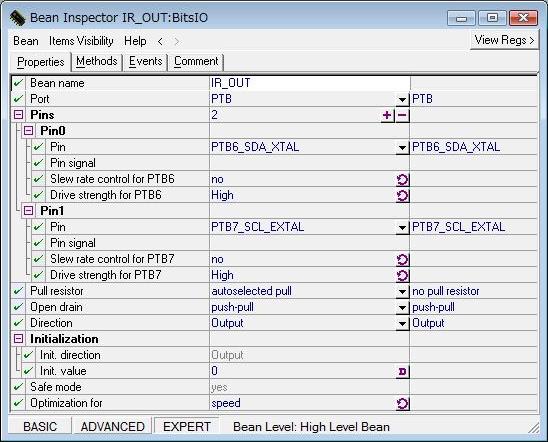Open the Port PTB dropdown
548x442 pixels.
click(x=402, y=100)
